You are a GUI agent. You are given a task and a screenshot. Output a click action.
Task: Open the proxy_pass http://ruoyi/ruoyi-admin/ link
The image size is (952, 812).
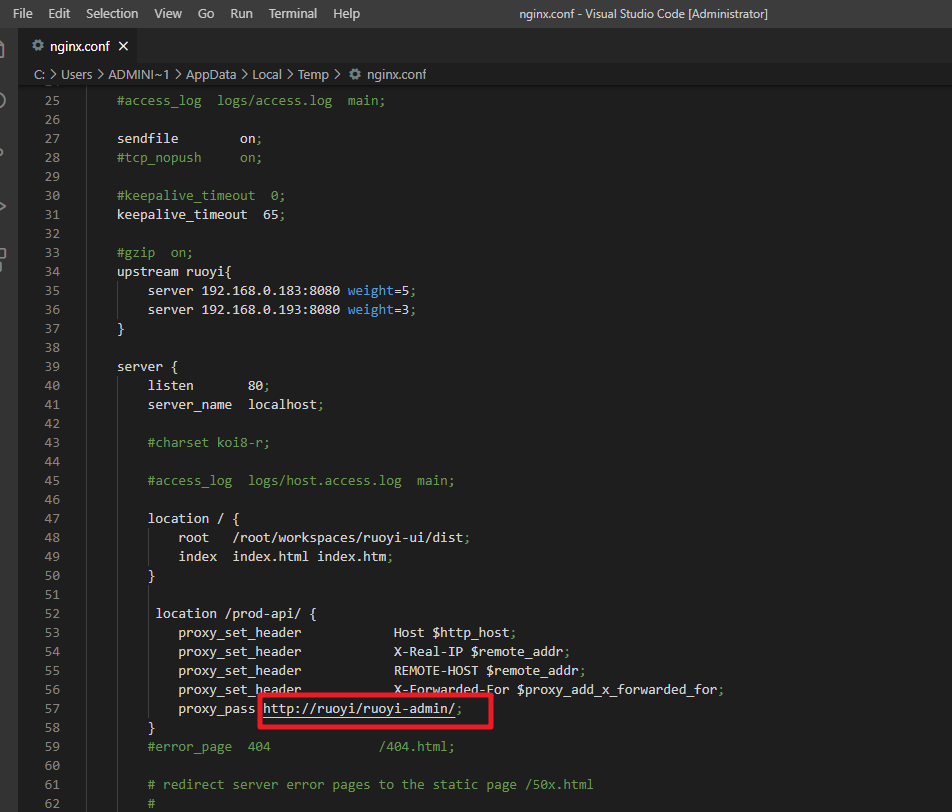pos(359,709)
